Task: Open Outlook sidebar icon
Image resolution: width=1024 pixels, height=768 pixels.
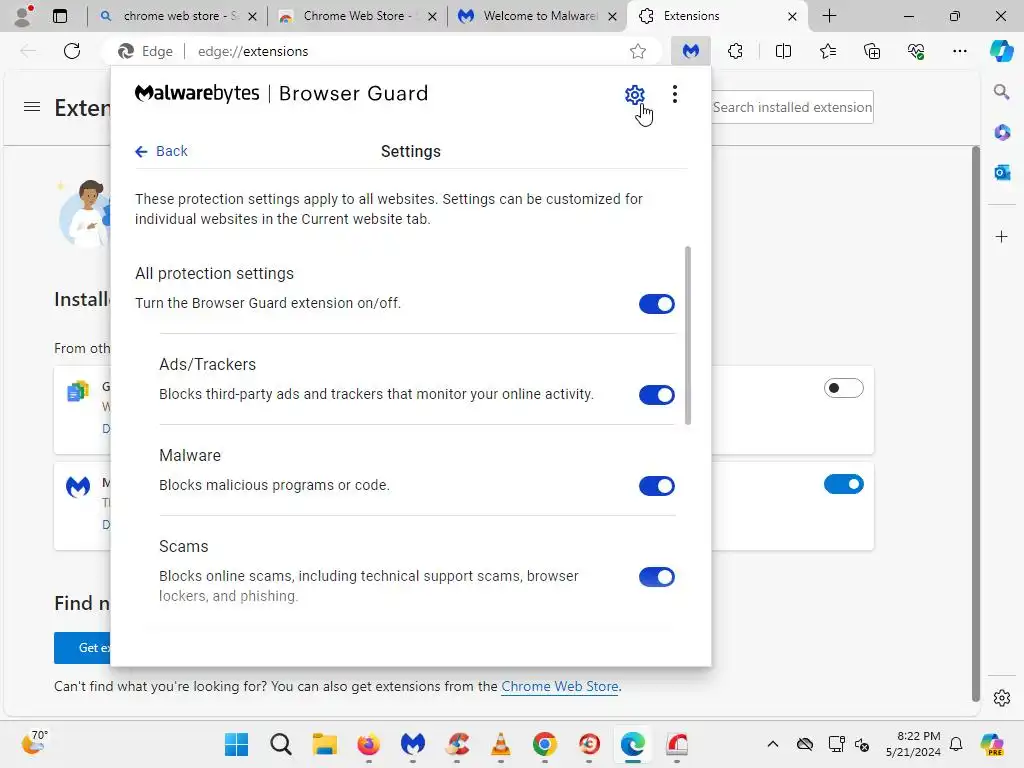Action: pyautogui.click(x=1002, y=172)
